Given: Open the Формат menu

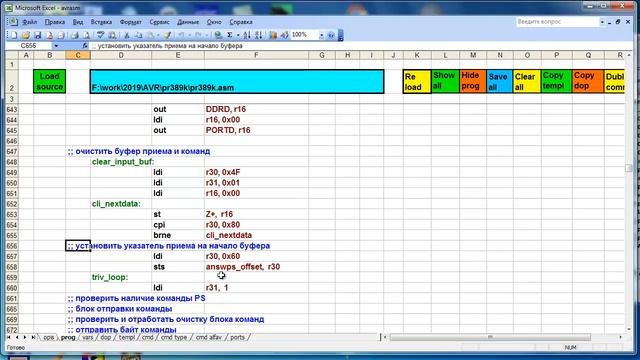Looking at the screenshot, I should click(131, 22).
